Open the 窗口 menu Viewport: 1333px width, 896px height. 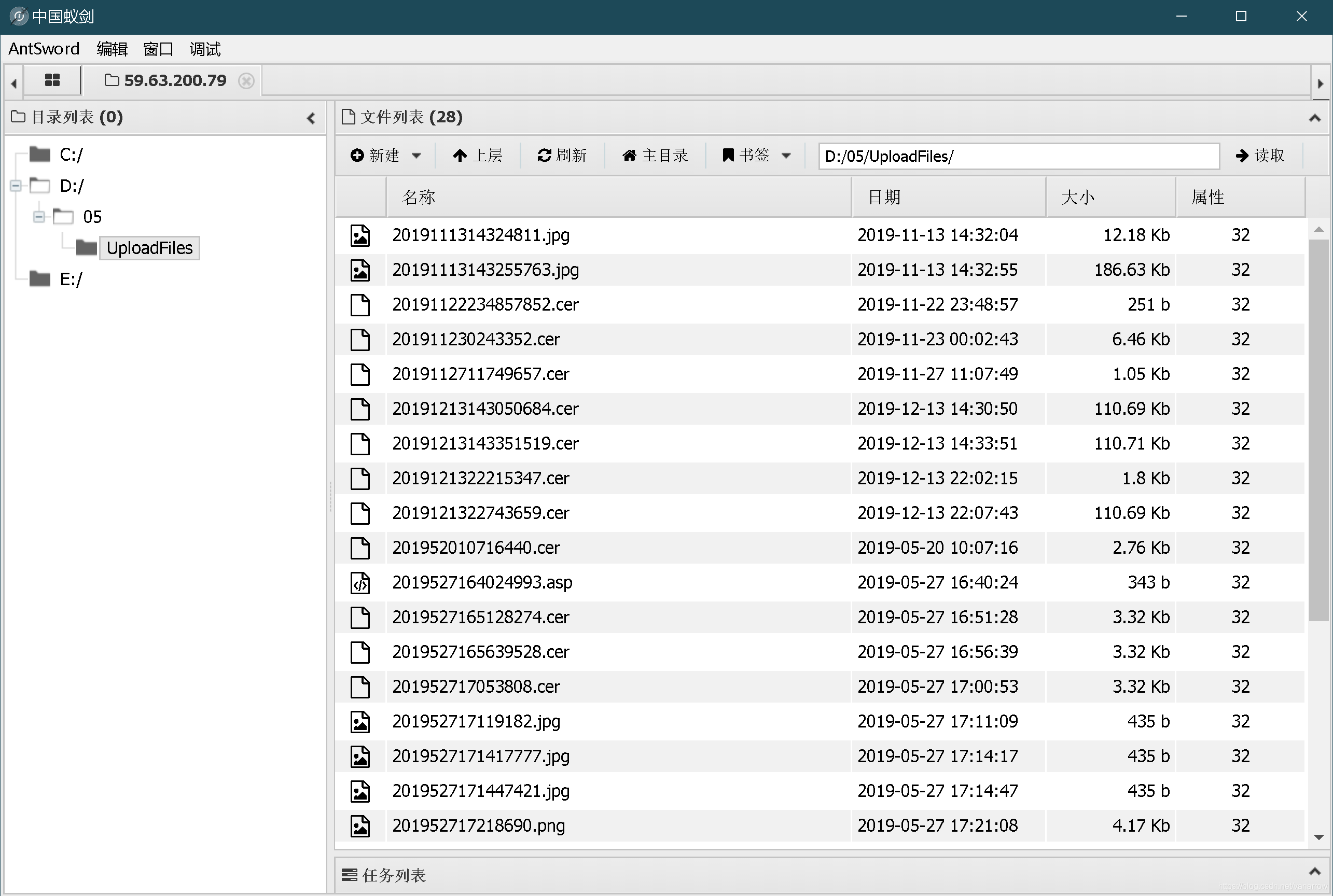158,49
